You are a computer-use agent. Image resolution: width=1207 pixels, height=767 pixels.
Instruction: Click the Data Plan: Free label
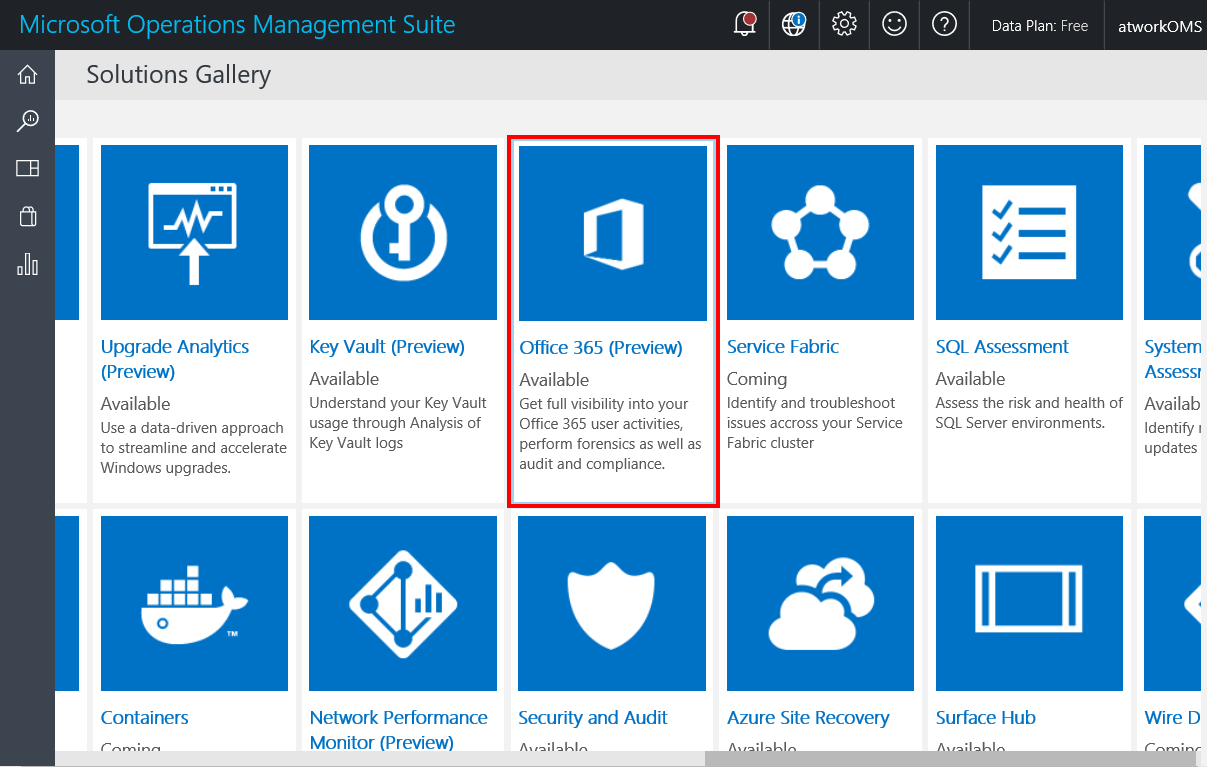[1039, 26]
